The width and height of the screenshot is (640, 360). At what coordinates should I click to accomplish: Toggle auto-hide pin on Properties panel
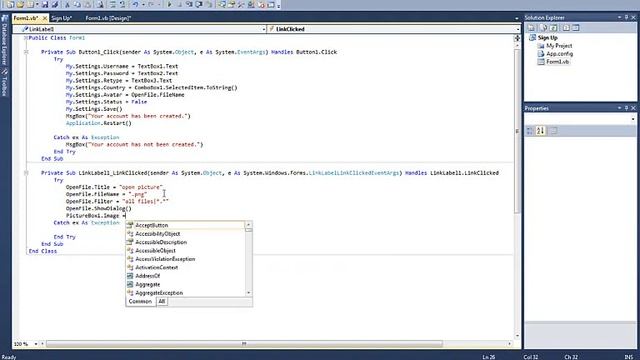(x=626, y=108)
